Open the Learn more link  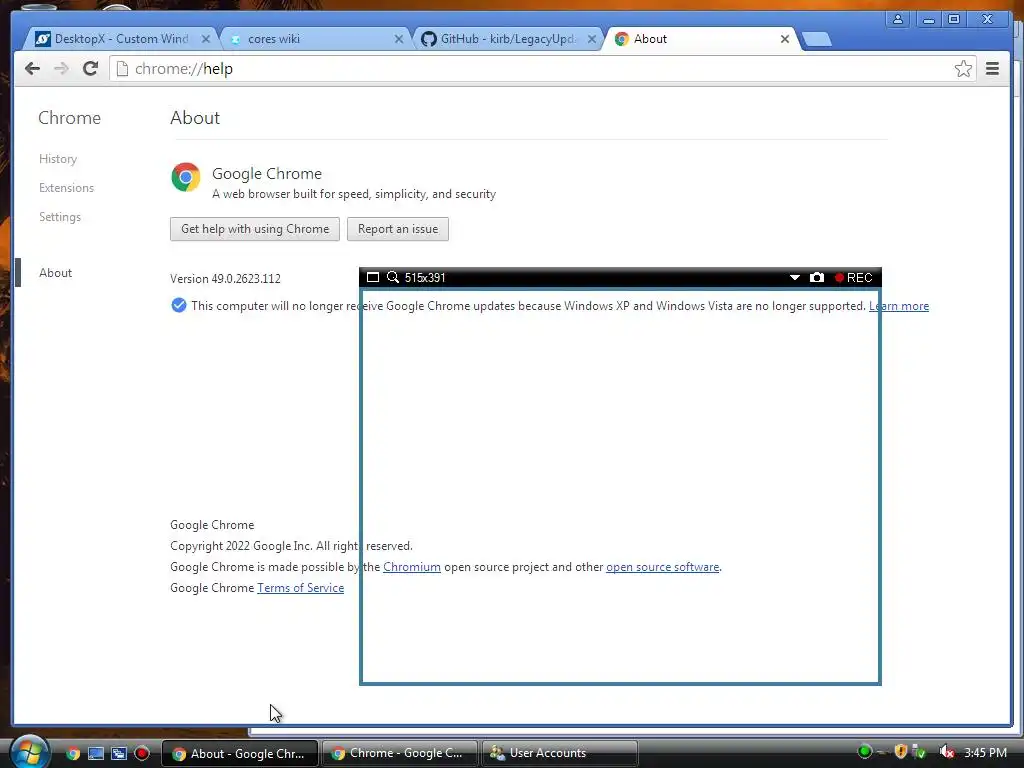(899, 306)
